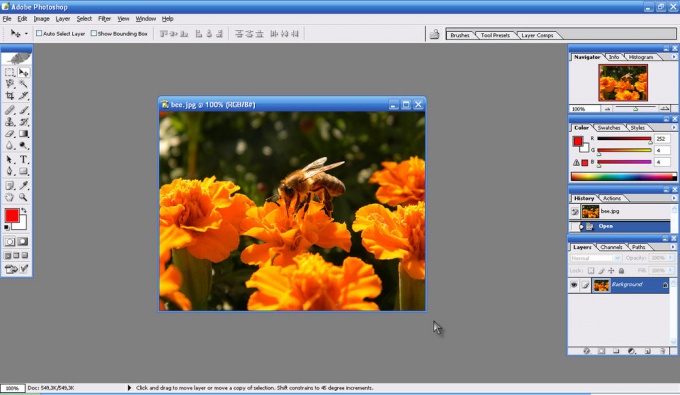
Task: Switch to the Channels tab
Action: coord(611,247)
